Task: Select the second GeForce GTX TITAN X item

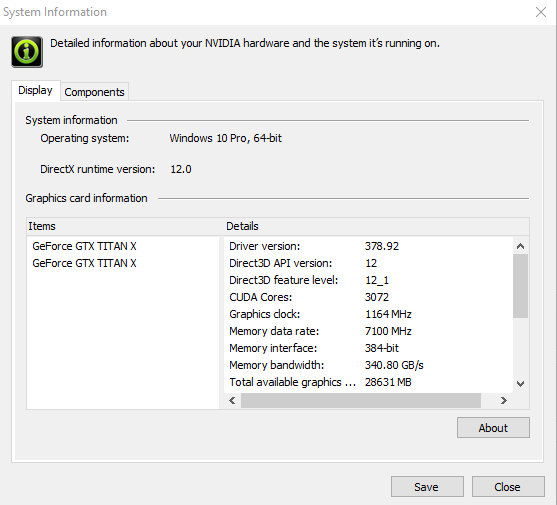Action: tap(84, 263)
